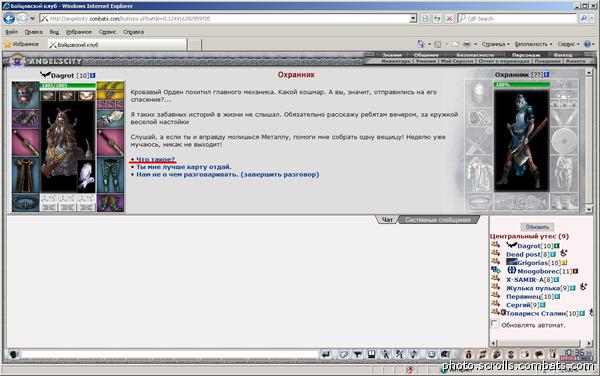The height and width of the screenshot is (376, 600).
Task: Open the Страница toolbar dropdown
Action: [x=496, y=44]
